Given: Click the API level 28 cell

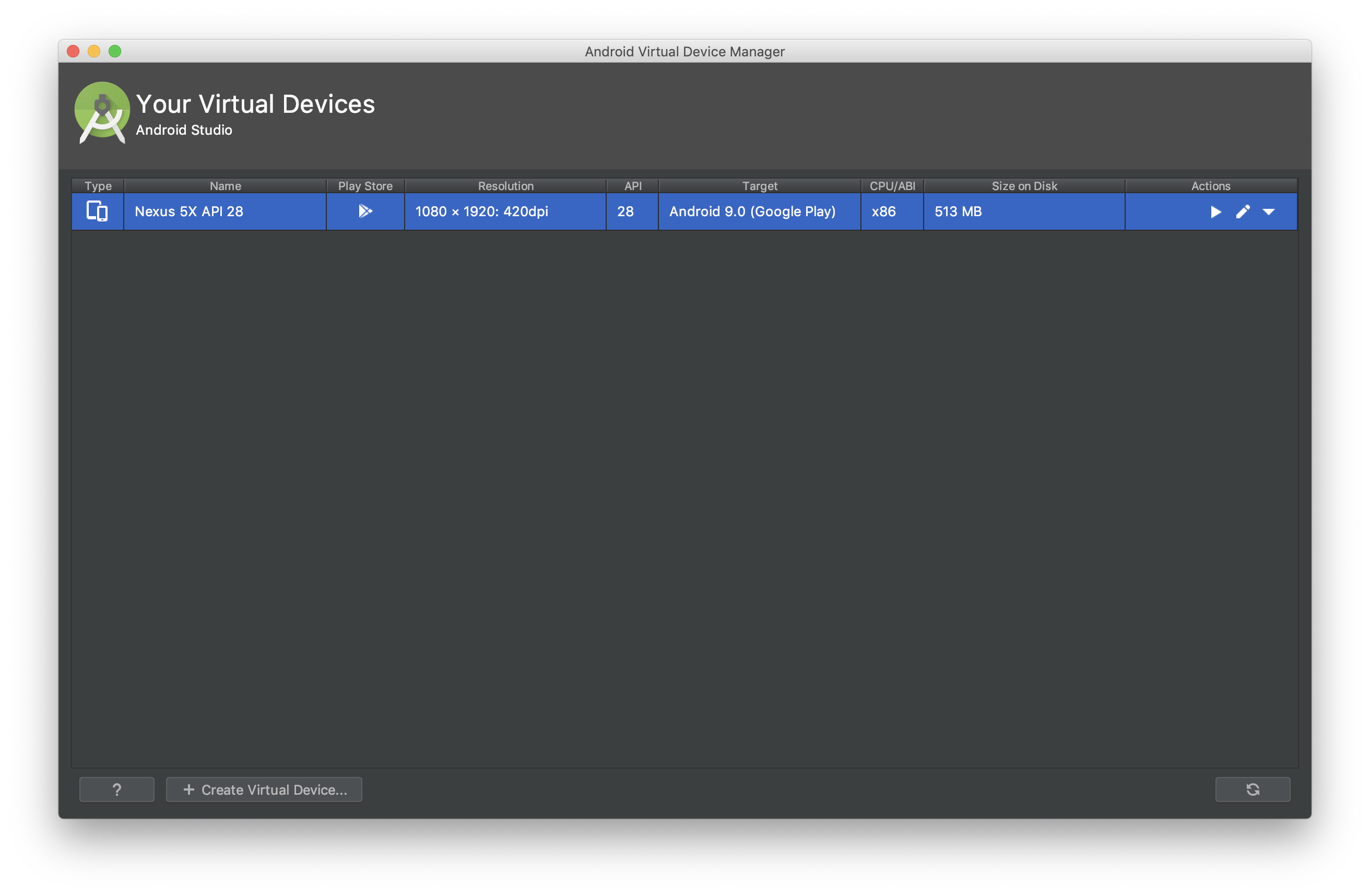Looking at the screenshot, I should [x=633, y=212].
